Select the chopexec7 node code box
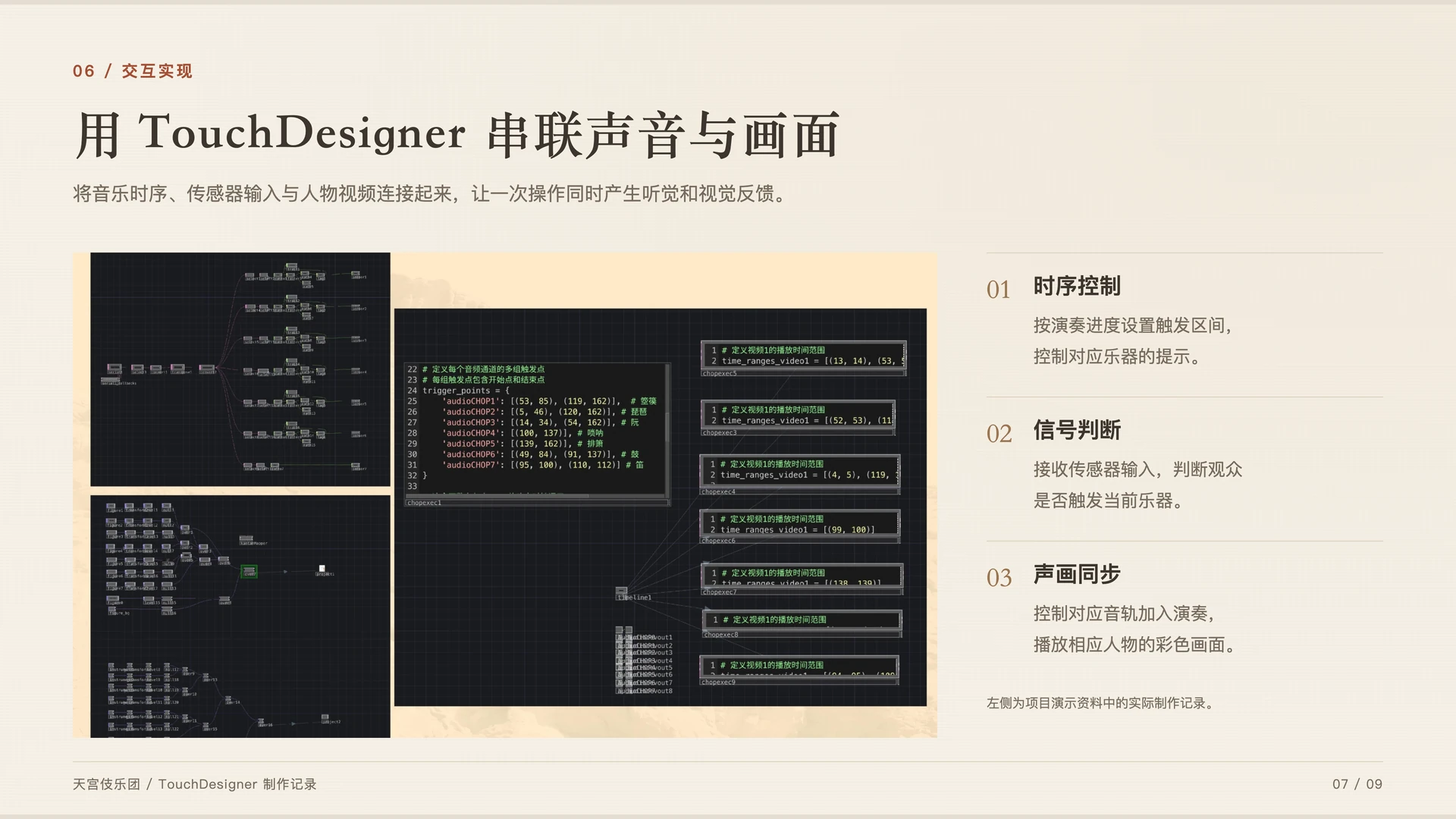Viewport: 1456px width, 819px height. click(x=802, y=579)
